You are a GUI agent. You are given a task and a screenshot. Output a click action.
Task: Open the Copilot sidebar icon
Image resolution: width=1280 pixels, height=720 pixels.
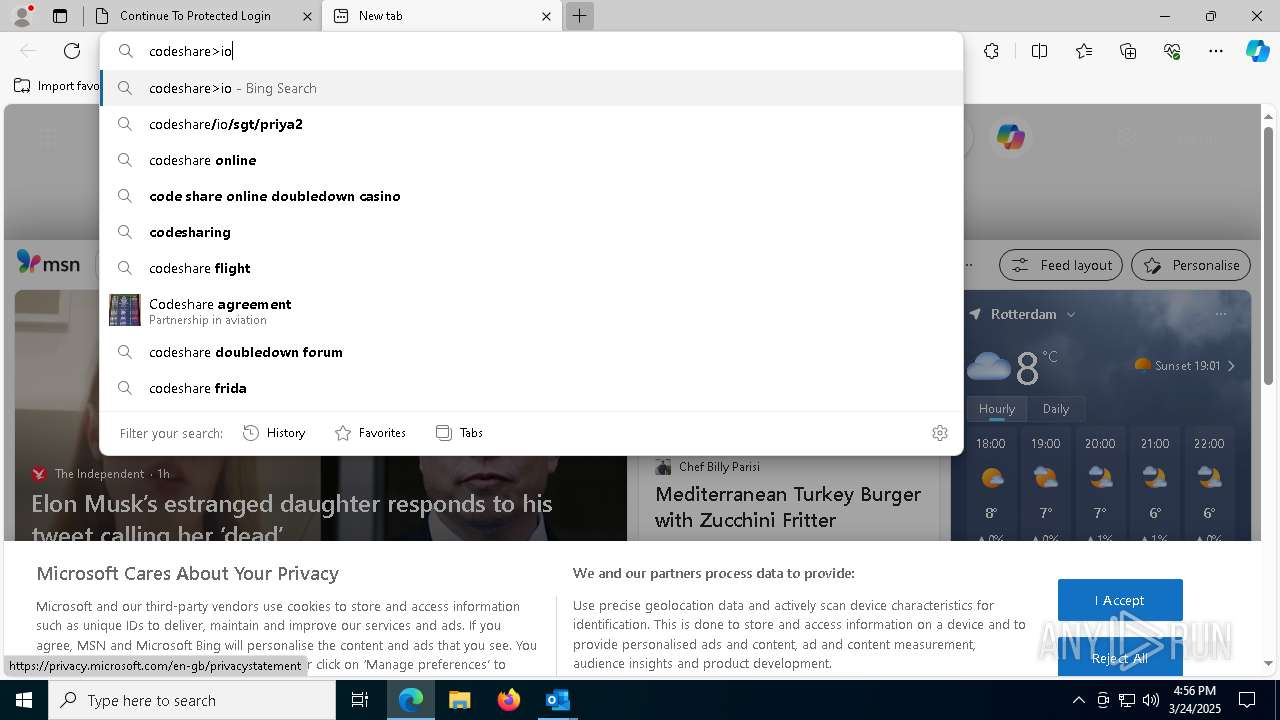(x=1257, y=51)
